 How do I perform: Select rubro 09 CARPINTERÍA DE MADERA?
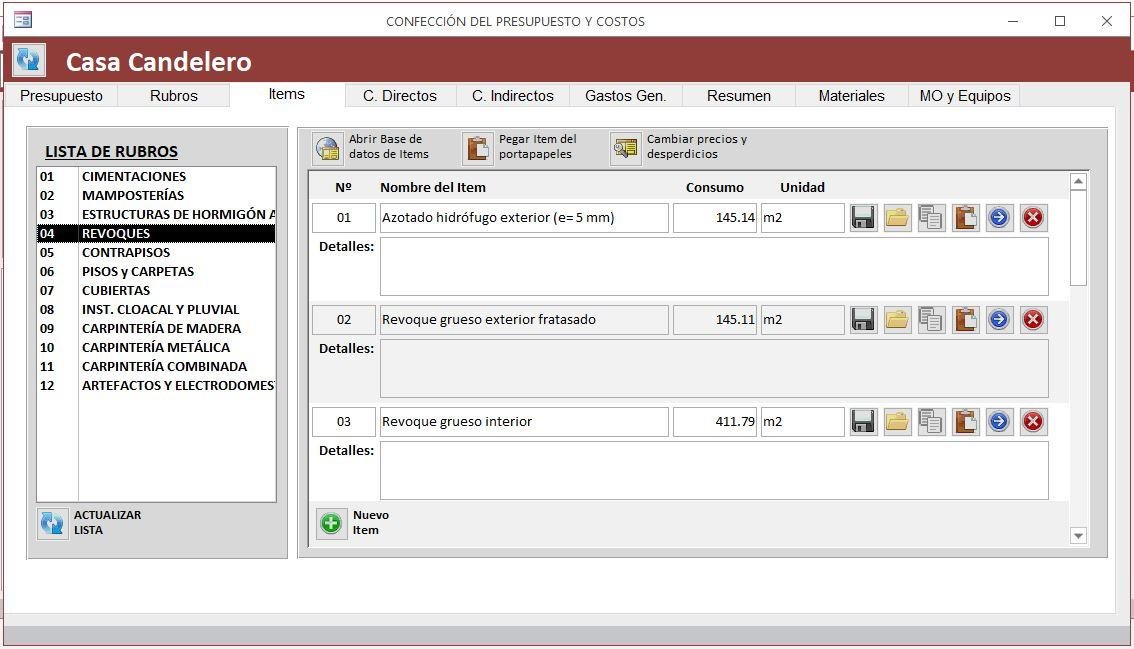coord(156,328)
